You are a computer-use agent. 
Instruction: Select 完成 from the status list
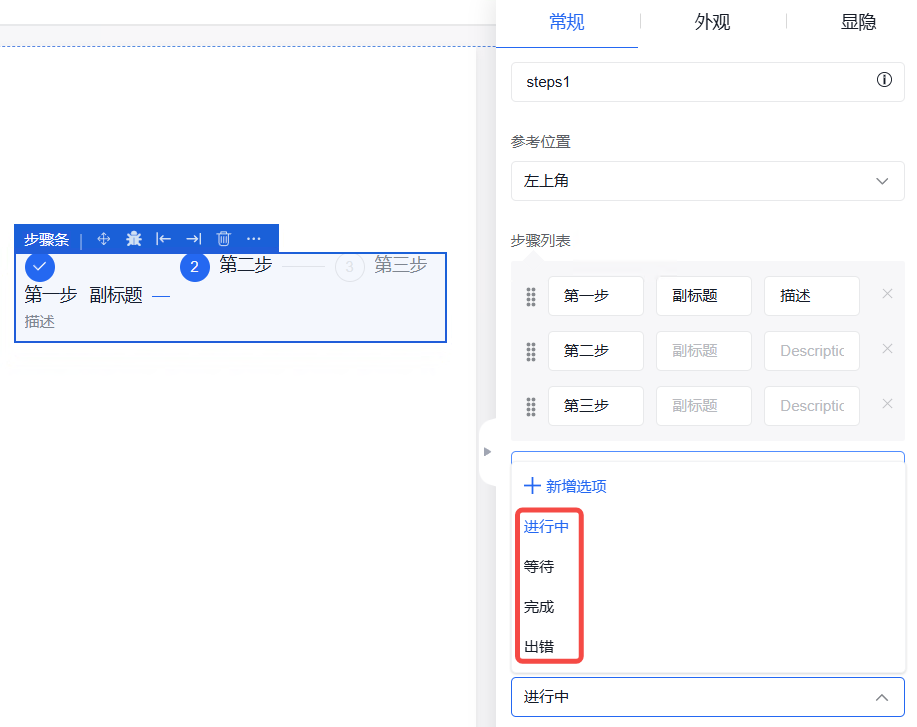click(x=539, y=607)
